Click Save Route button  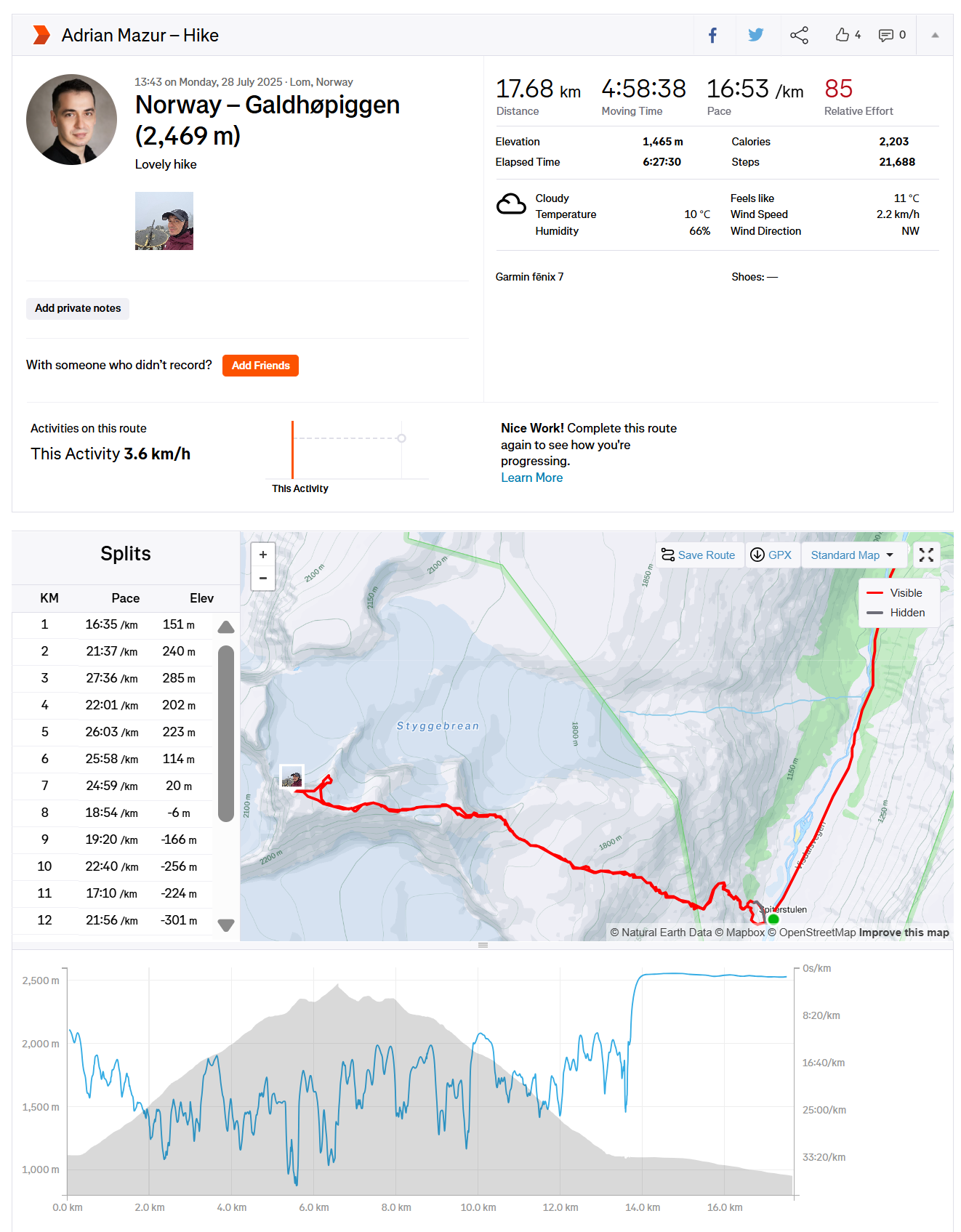[699, 555]
